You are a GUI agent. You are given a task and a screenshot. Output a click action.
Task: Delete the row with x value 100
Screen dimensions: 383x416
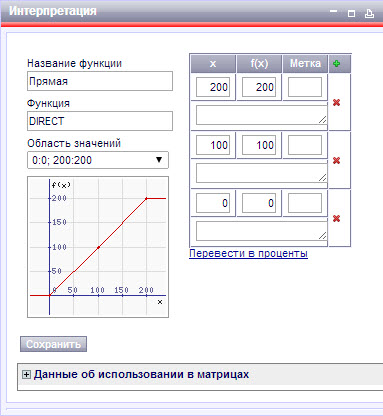pyautogui.click(x=337, y=160)
